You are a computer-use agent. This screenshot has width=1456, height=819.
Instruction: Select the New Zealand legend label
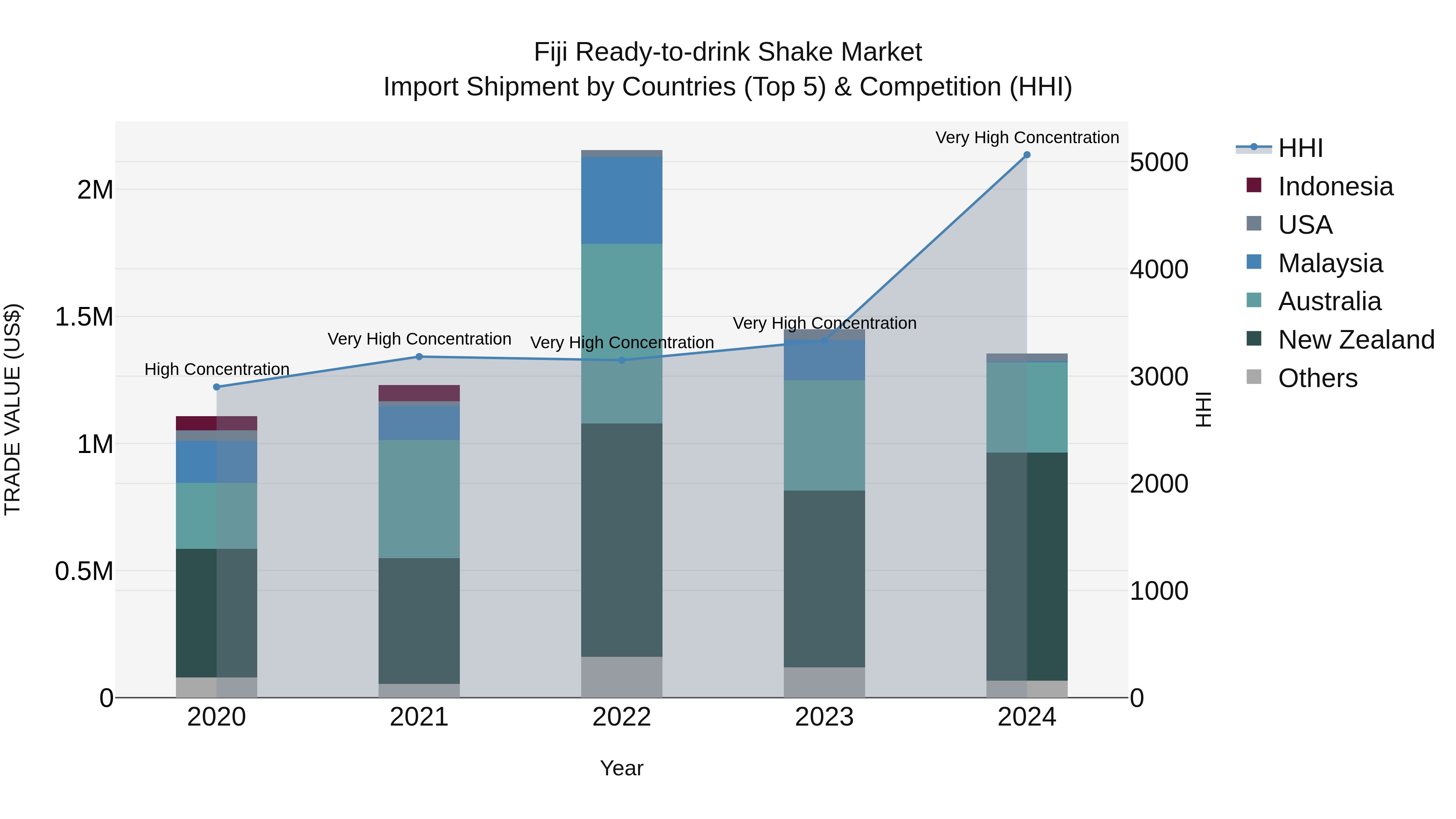1357,340
